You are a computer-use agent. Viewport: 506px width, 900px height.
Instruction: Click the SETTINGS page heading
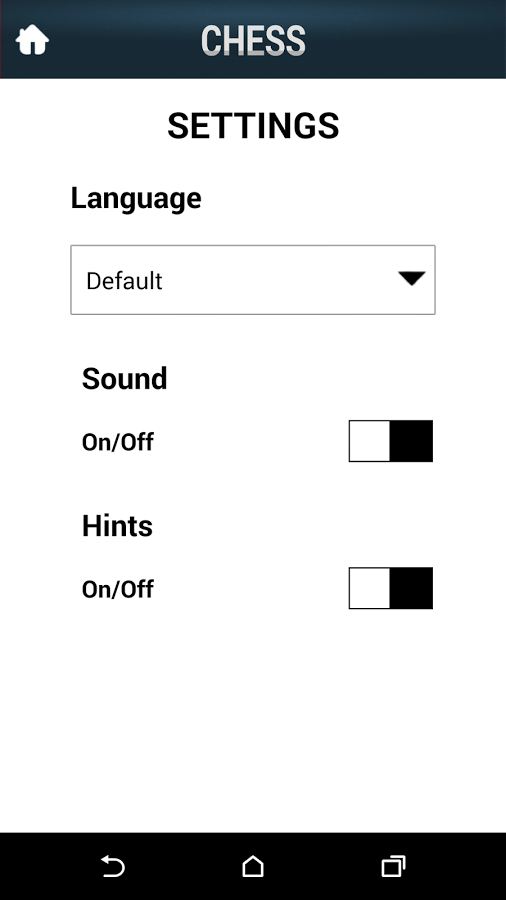pyautogui.click(x=253, y=126)
